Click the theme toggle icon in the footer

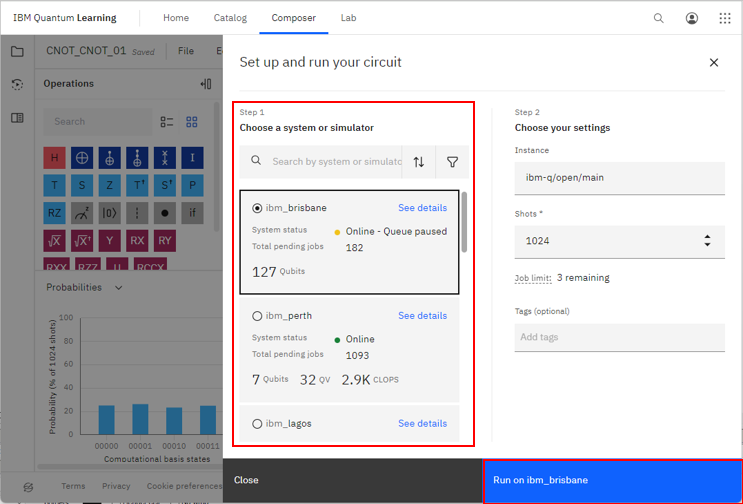coord(28,487)
